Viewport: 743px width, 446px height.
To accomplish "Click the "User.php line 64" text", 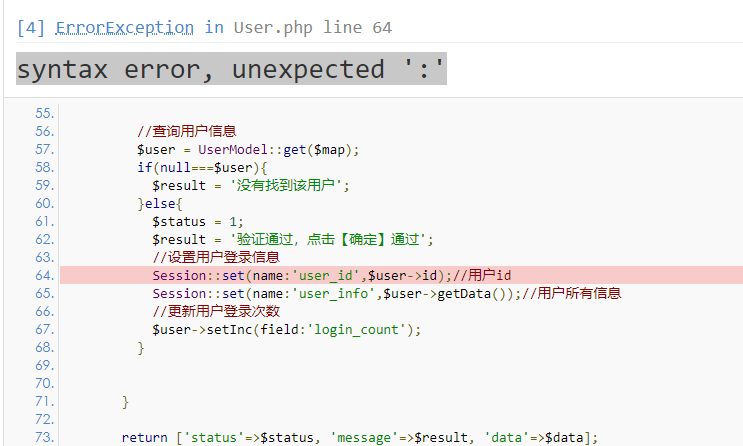I will pos(313,28).
